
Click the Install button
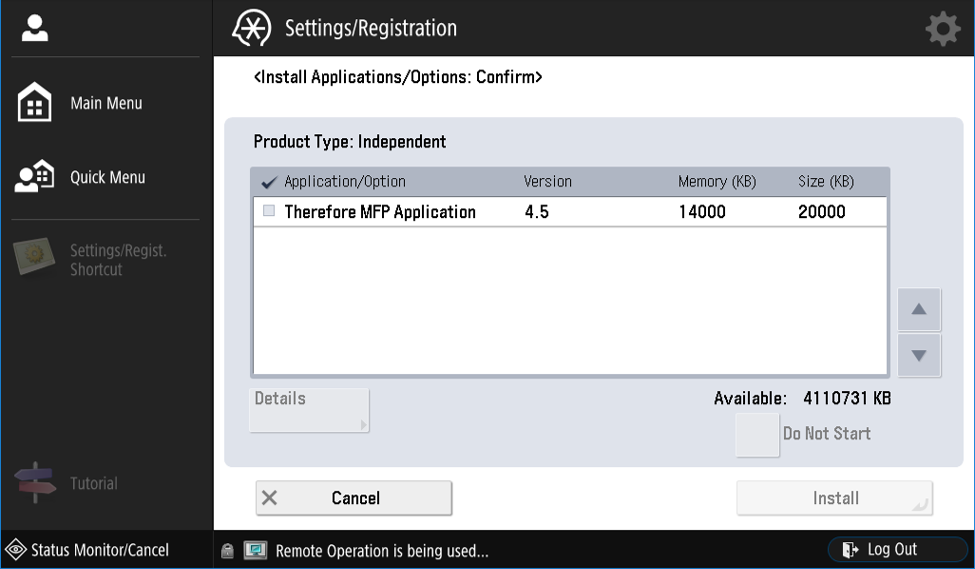click(834, 497)
